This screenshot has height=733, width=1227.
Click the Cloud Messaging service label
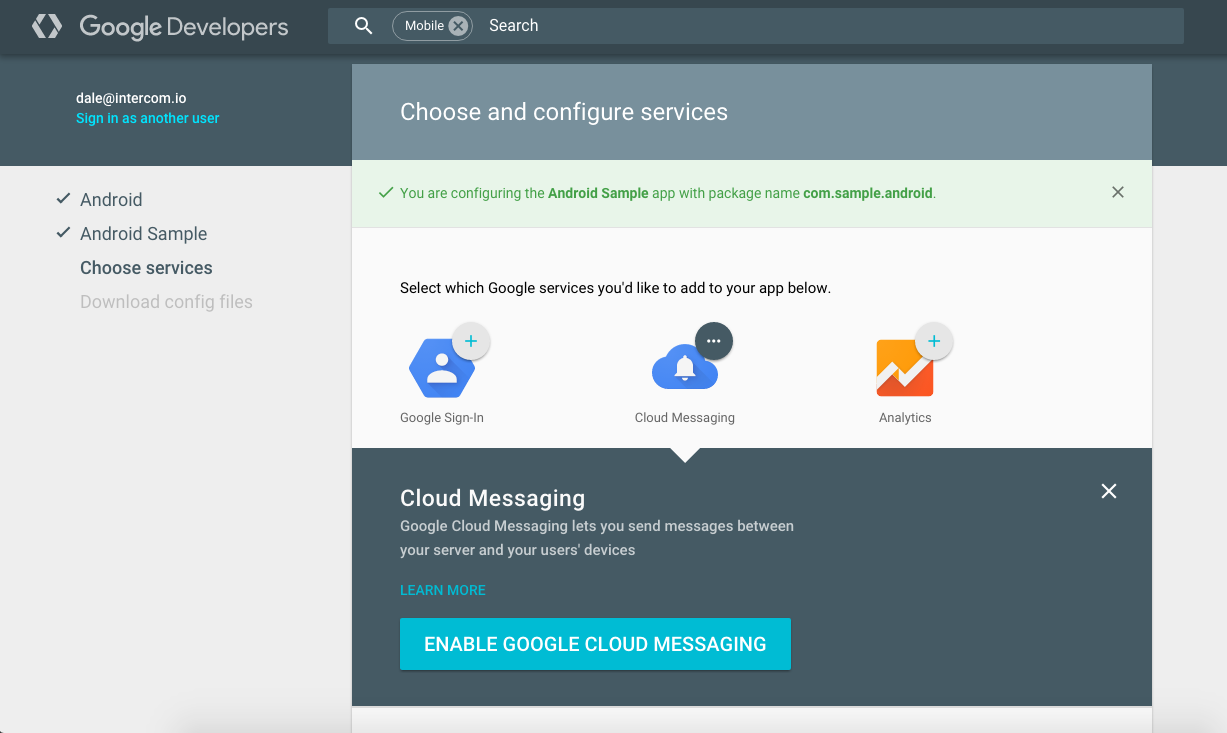click(685, 418)
